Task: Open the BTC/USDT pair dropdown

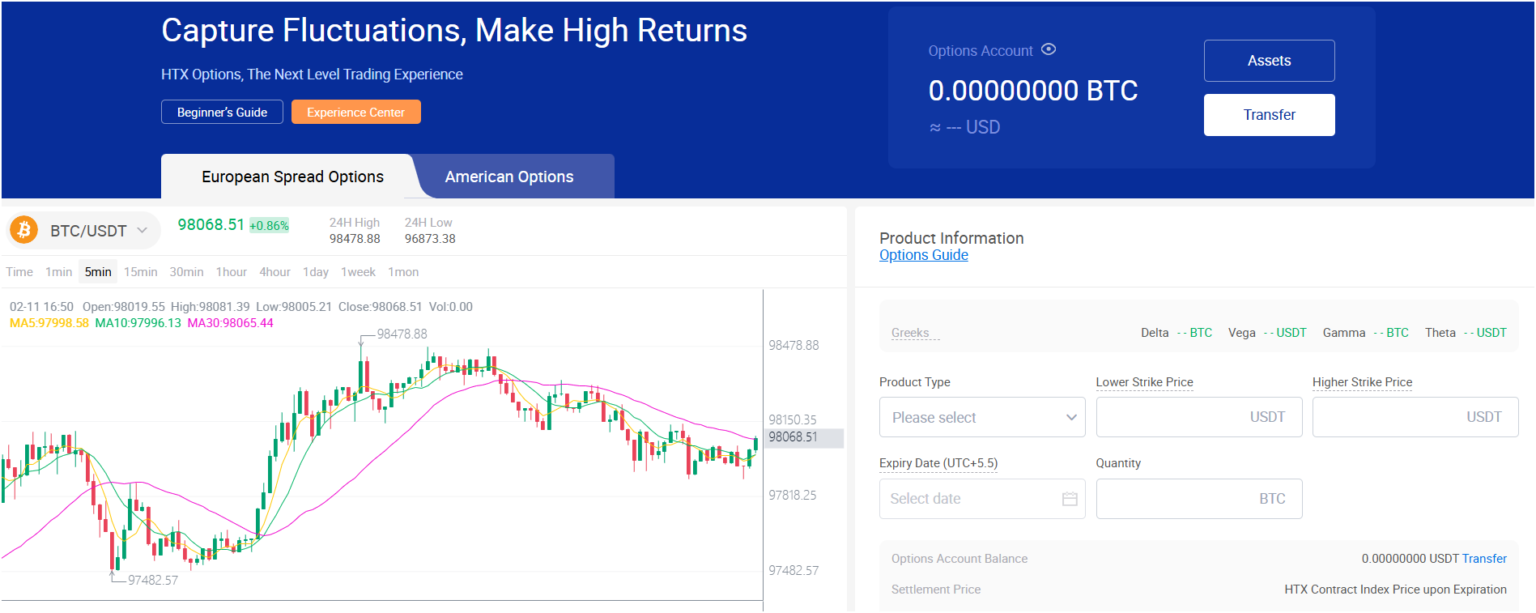Action: click(x=85, y=231)
